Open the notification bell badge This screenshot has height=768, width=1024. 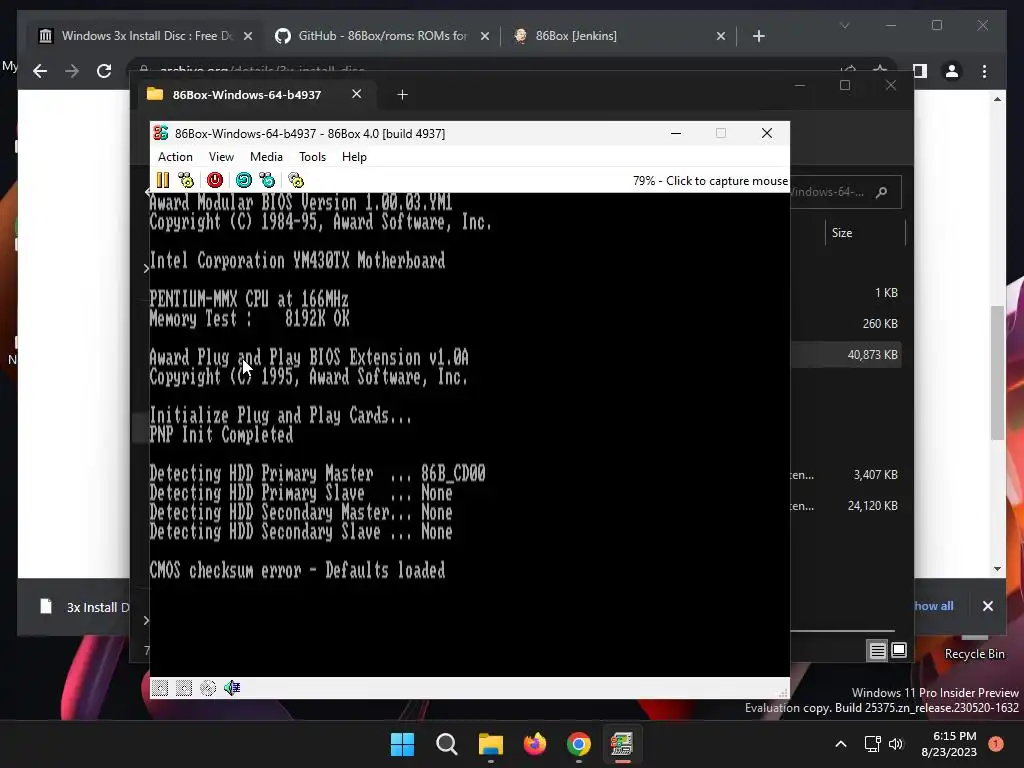(996, 744)
